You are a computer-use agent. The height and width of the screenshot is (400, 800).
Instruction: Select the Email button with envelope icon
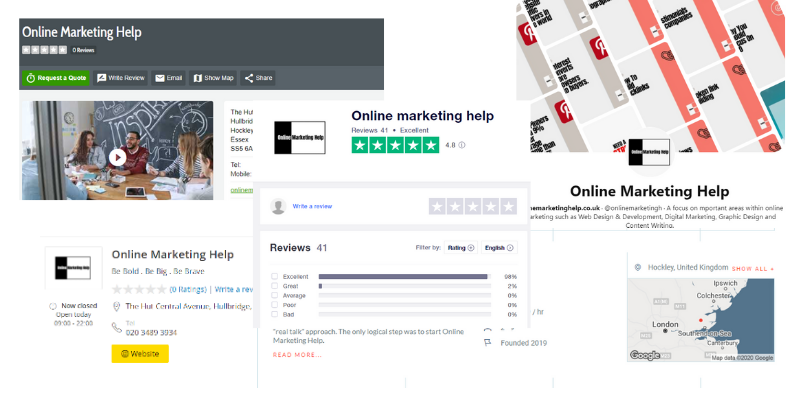point(168,78)
